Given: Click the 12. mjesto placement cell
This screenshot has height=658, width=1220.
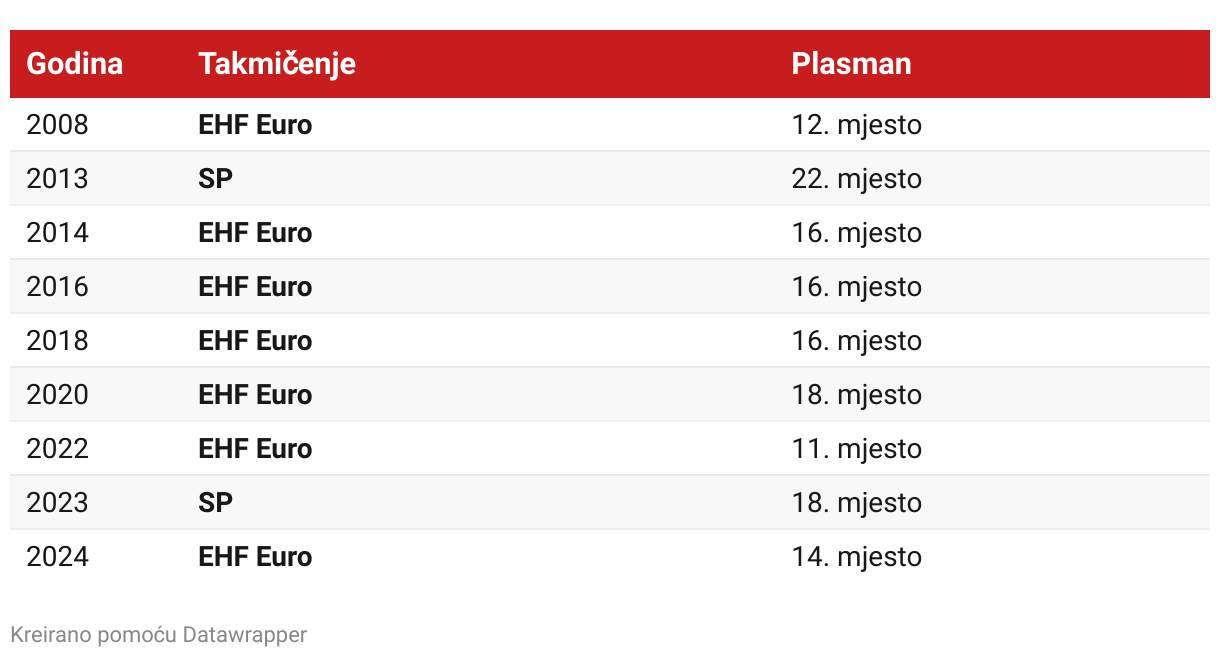Looking at the screenshot, I should [x=856, y=125].
